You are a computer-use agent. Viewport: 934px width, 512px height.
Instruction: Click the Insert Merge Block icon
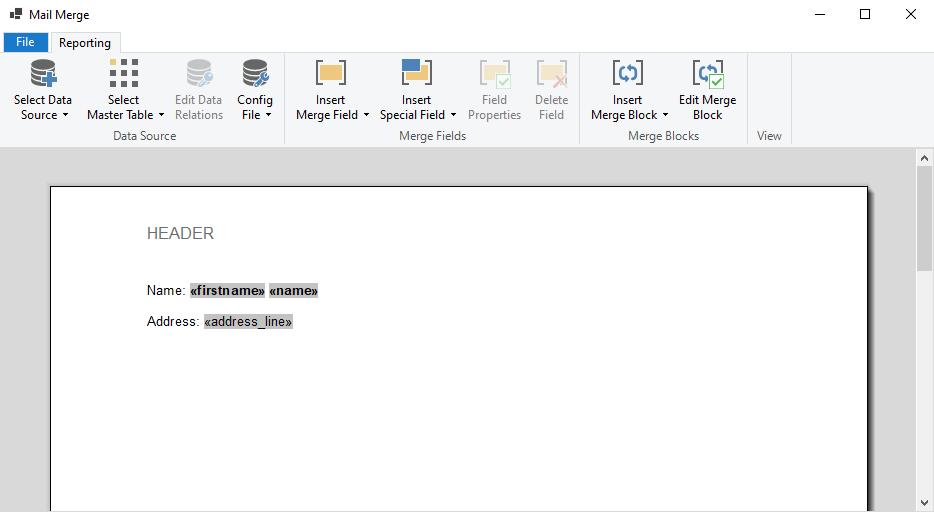click(x=628, y=73)
